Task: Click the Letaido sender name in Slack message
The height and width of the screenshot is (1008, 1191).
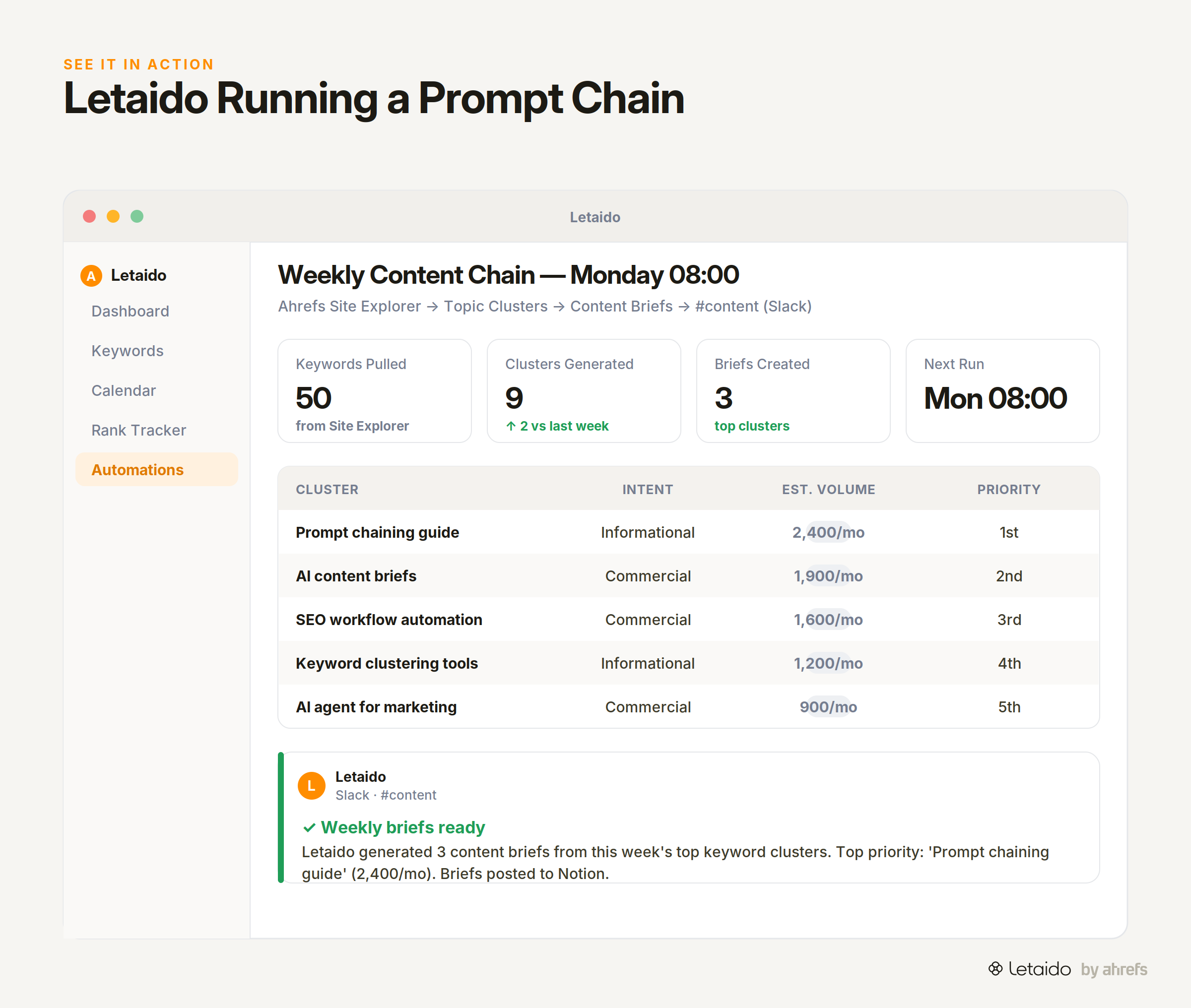Action: pos(361,777)
